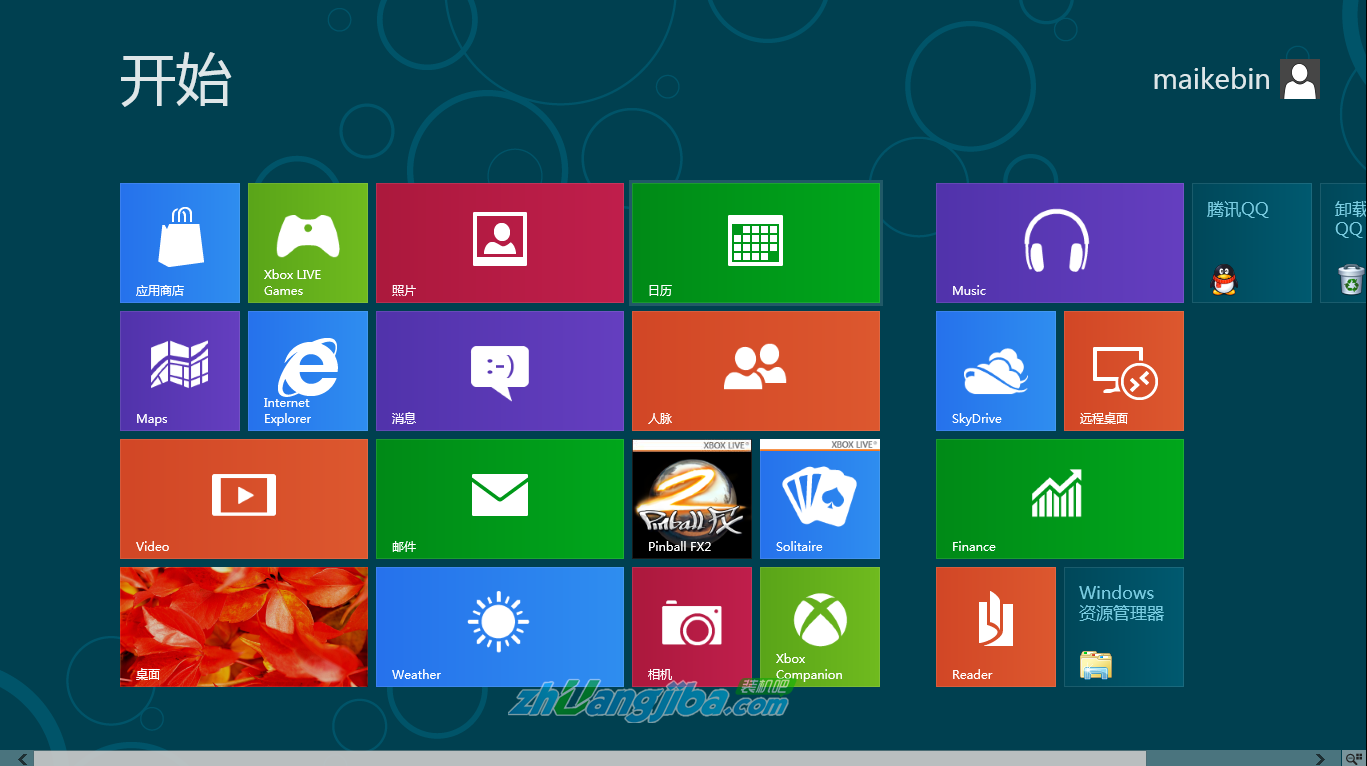
Task: Launch Xbox LIVE Games
Action: [x=307, y=243]
